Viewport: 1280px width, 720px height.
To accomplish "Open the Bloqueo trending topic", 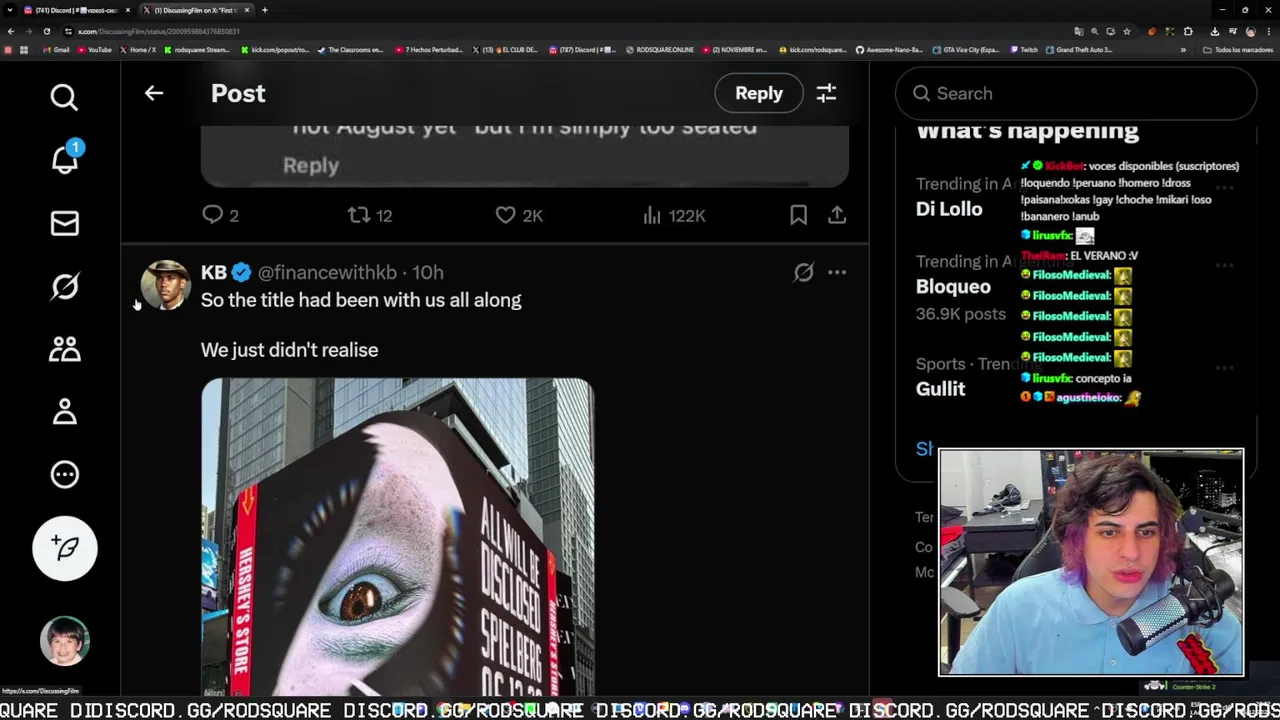I will tap(953, 286).
